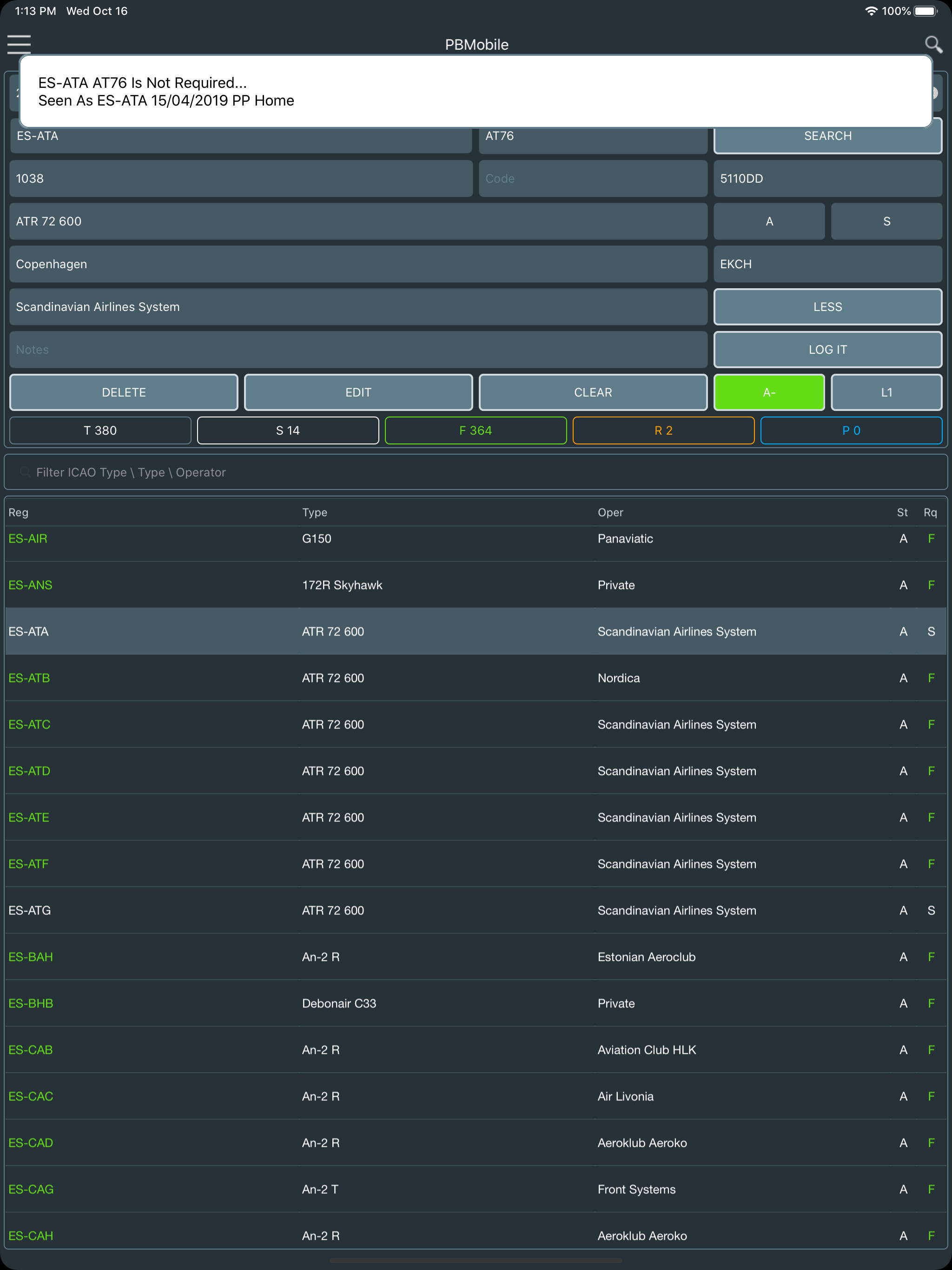Screen dimensions: 952x1270
Task: Select the ES-ATE row
Action: (476, 818)
